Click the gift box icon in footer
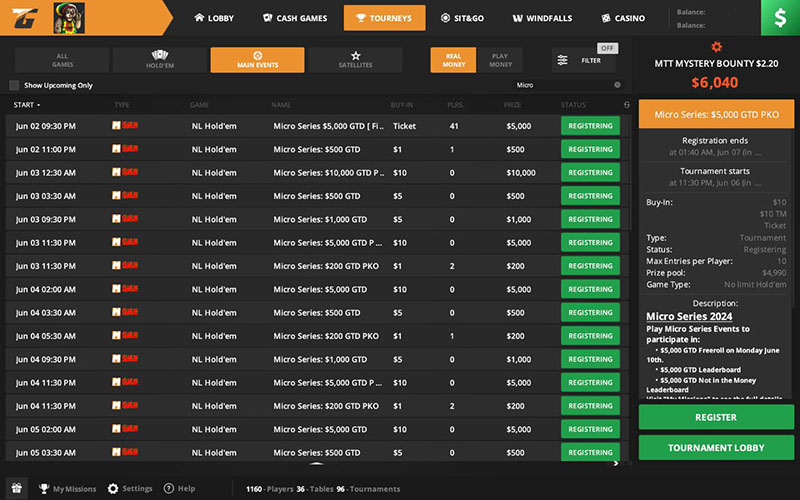Screen dimensions: 800x500 (x=17, y=488)
